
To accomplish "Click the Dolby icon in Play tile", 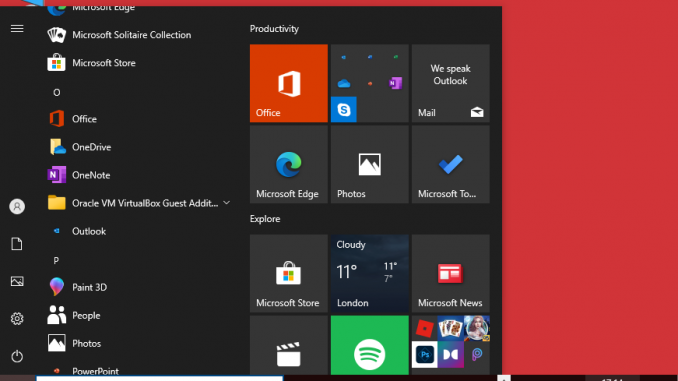I will coord(451,355).
